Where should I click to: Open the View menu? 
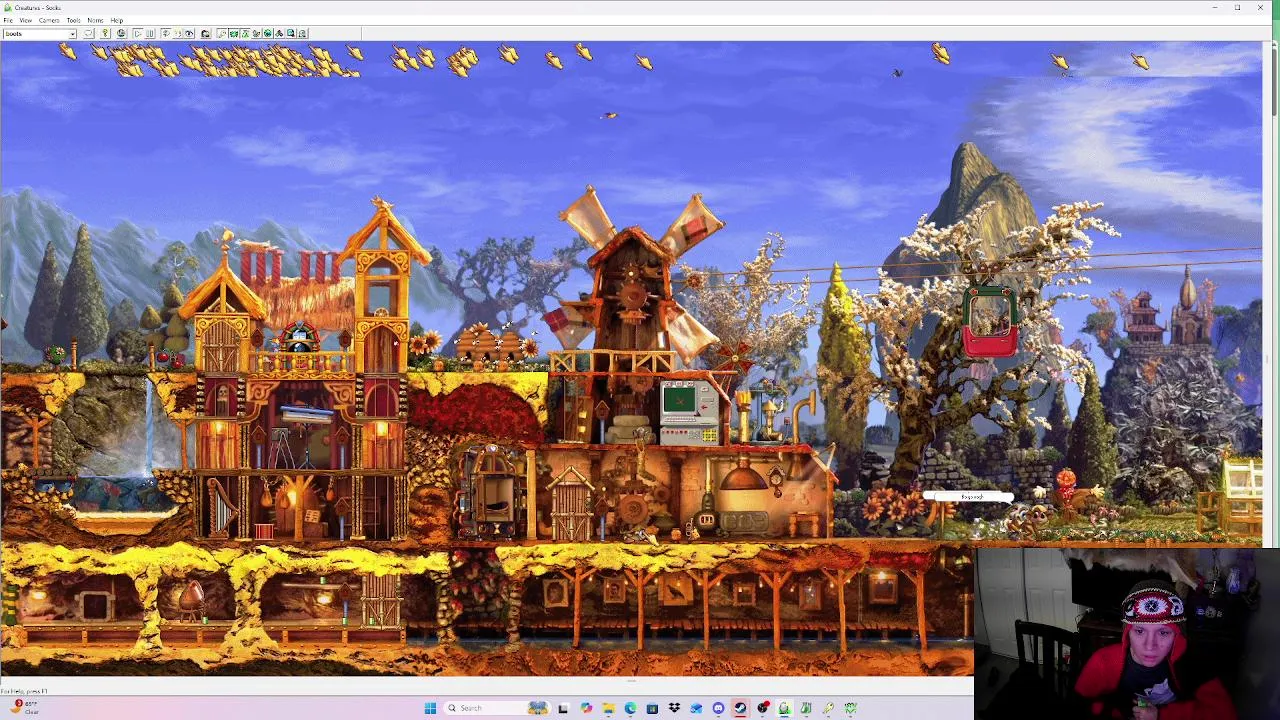[26, 20]
